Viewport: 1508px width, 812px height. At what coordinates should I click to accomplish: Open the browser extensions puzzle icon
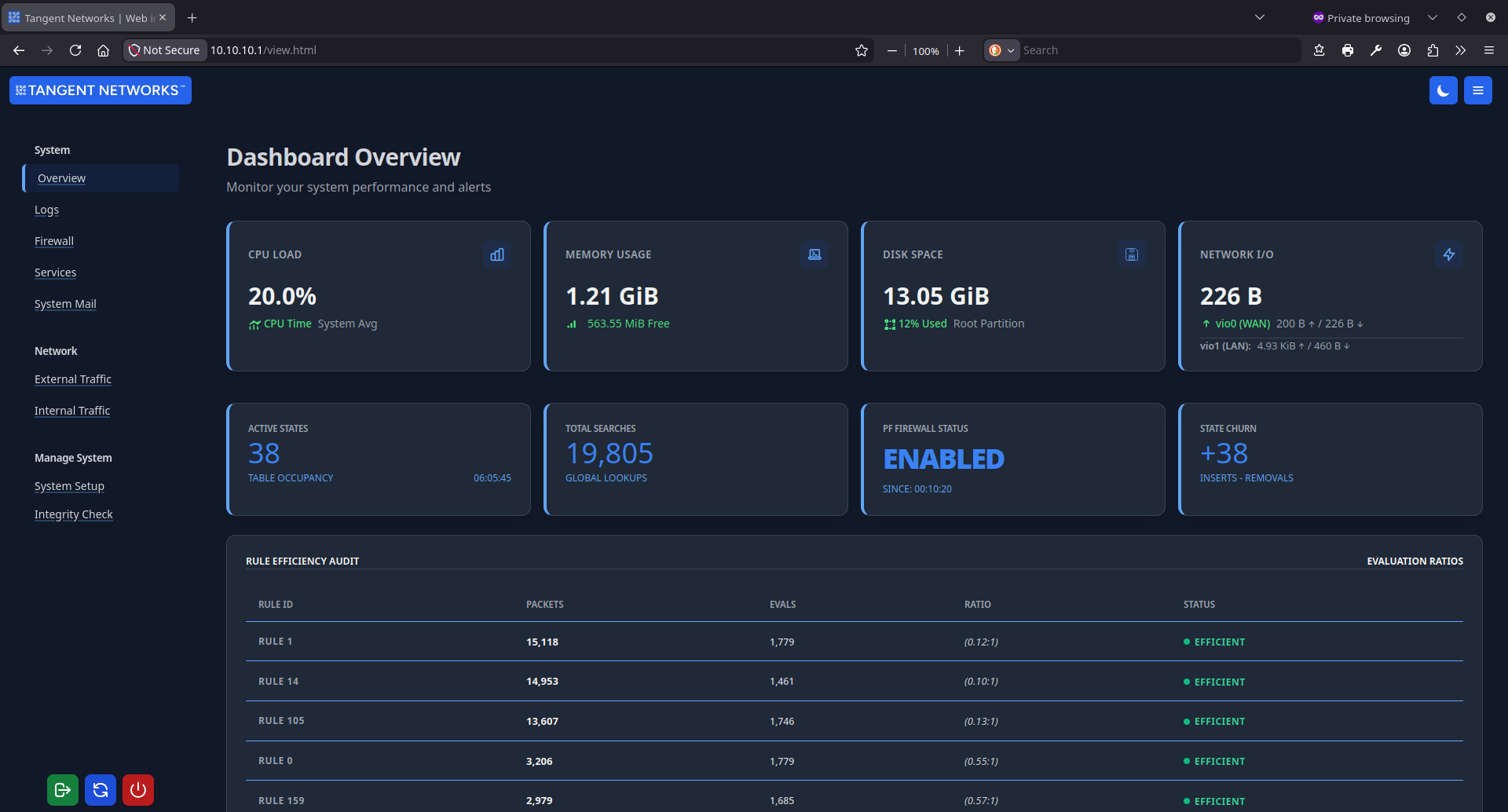pos(1433,50)
